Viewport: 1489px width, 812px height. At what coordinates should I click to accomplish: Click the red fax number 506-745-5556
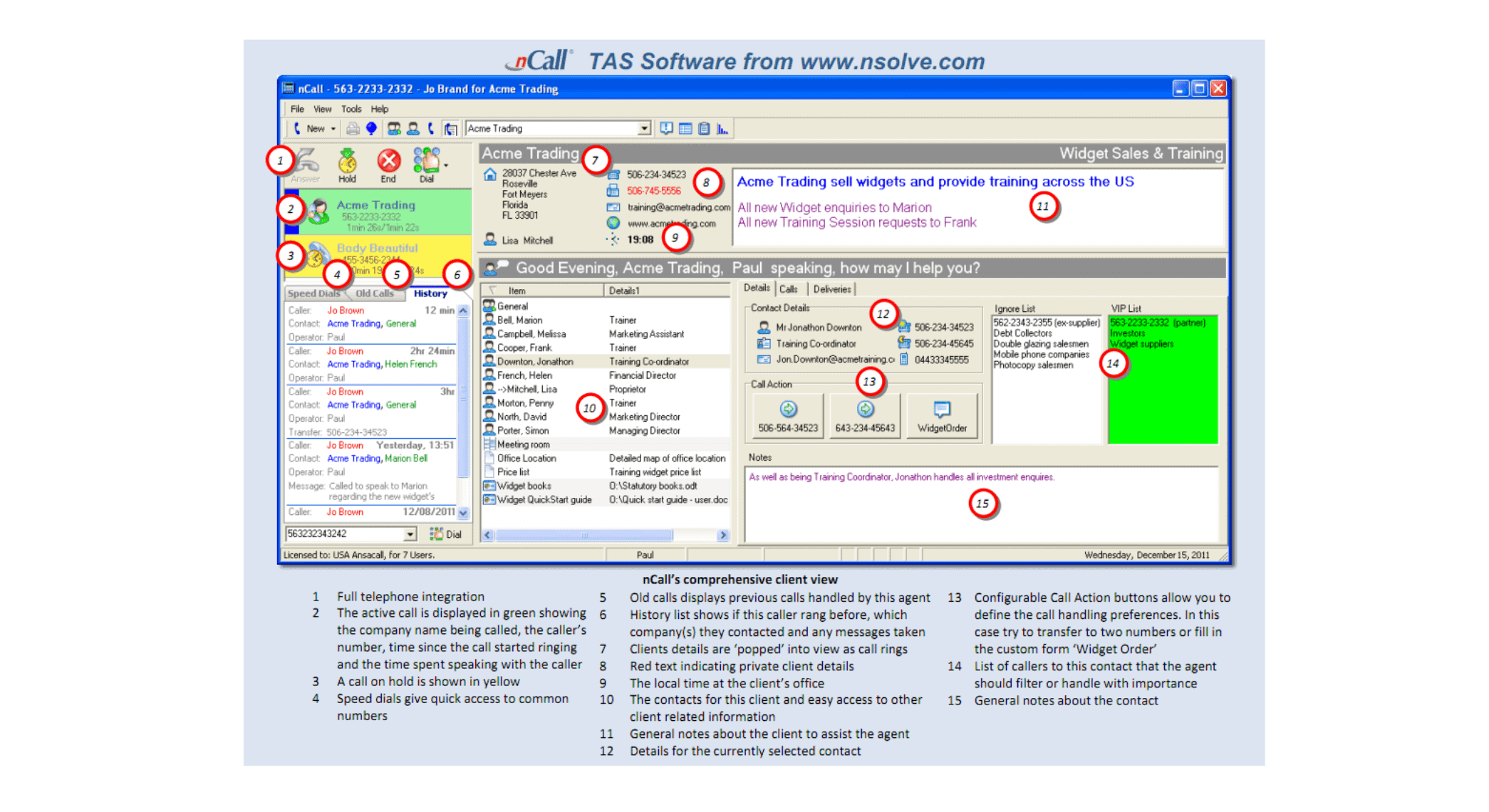(x=653, y=191)
